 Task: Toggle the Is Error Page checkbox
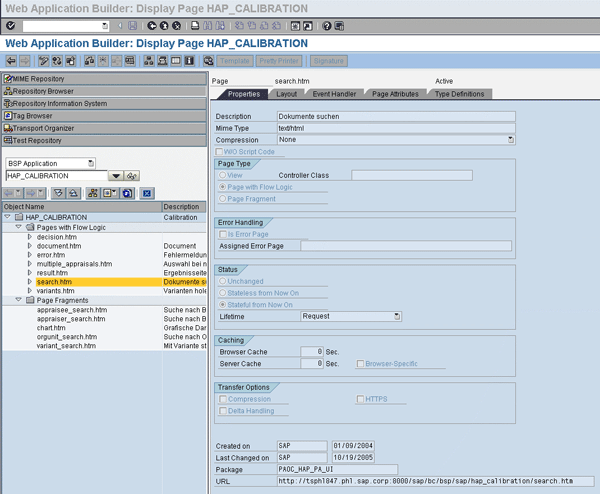click(x=222, y=233)
